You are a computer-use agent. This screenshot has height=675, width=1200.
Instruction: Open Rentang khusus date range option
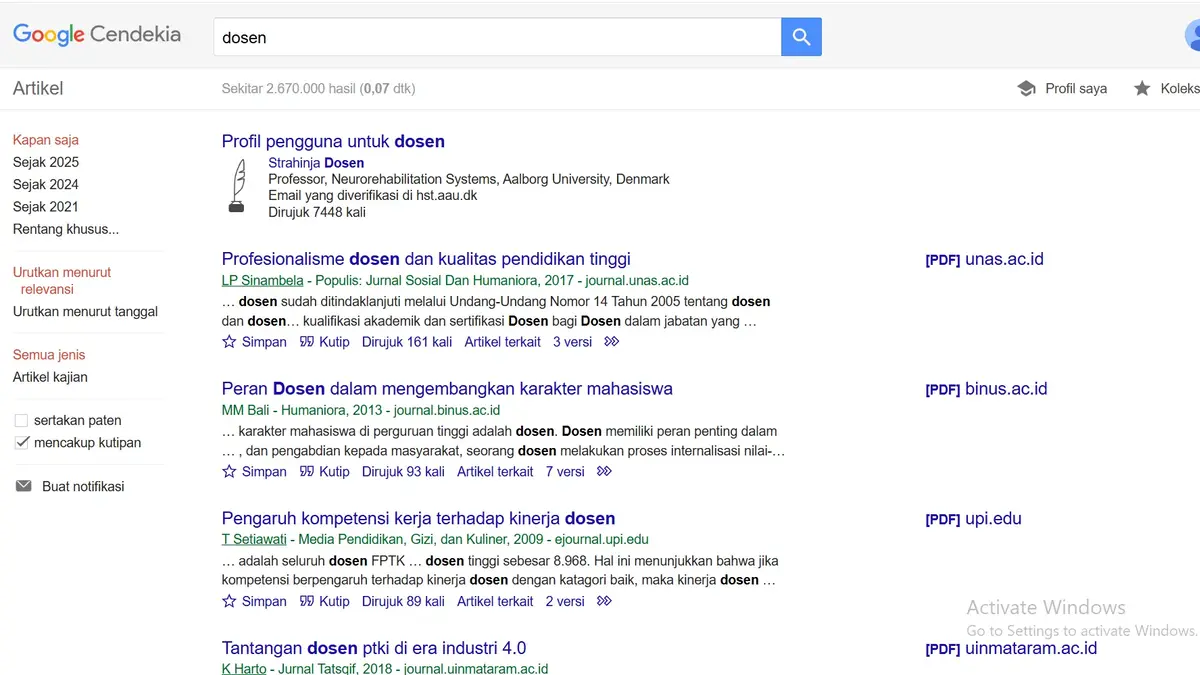[x=66, y=229]
